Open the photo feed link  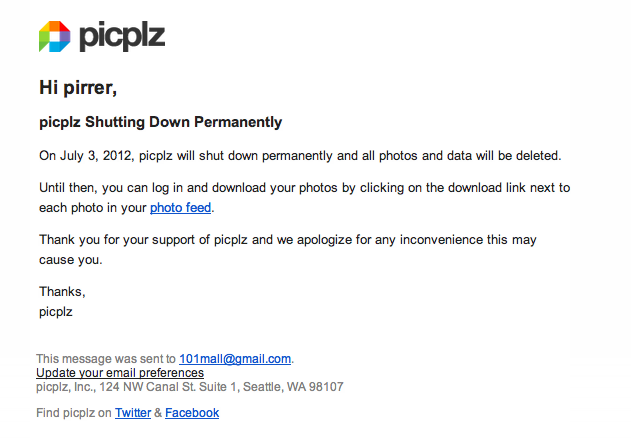[180, 208]
